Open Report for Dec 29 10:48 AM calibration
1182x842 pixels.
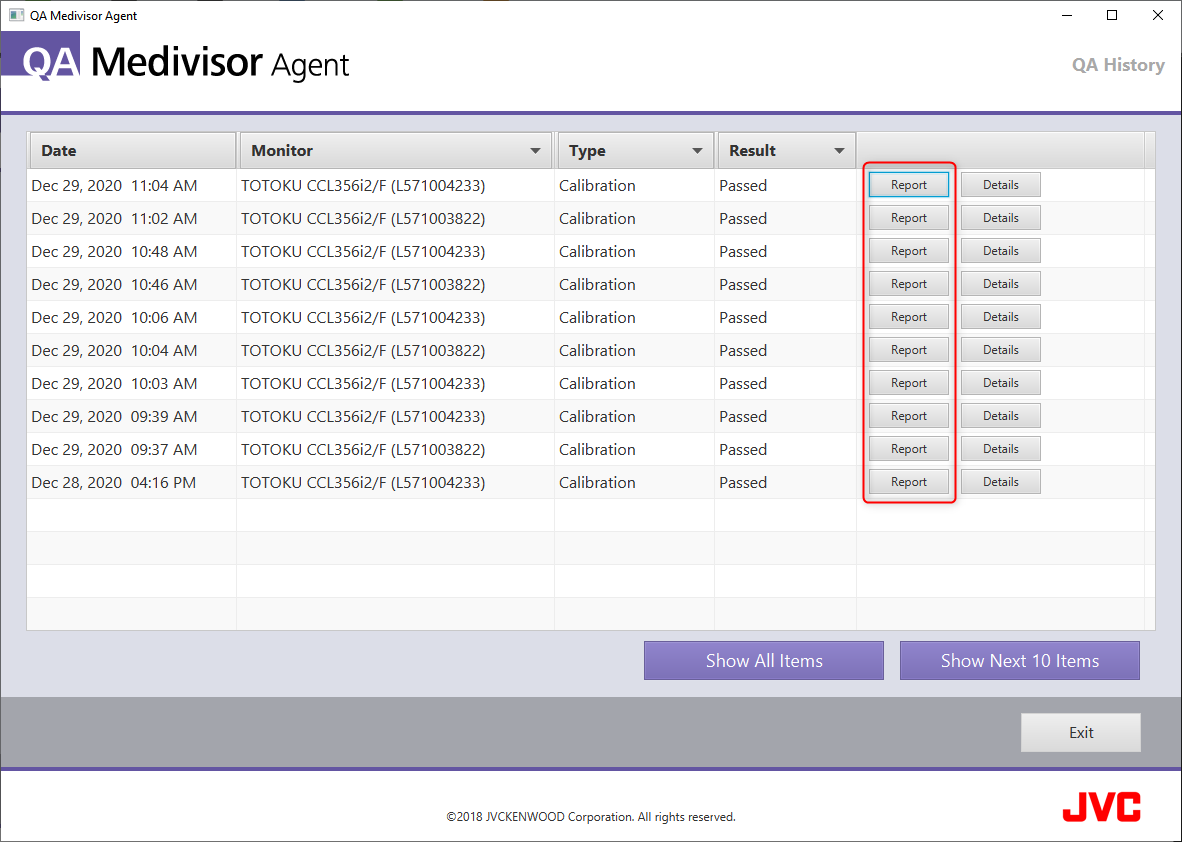[908, 251]
